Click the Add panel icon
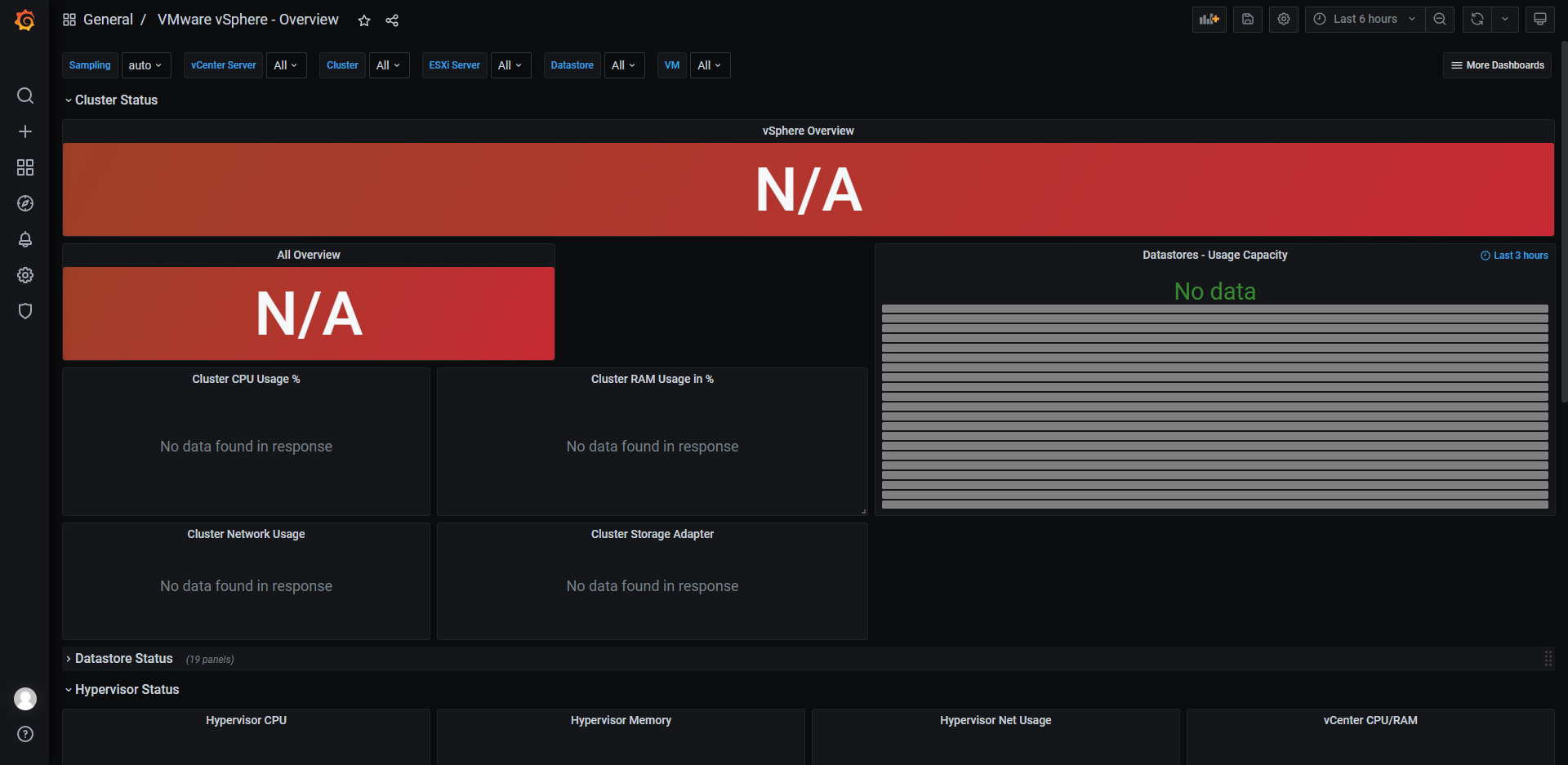1568x765 pixels. click(1209, 19)
